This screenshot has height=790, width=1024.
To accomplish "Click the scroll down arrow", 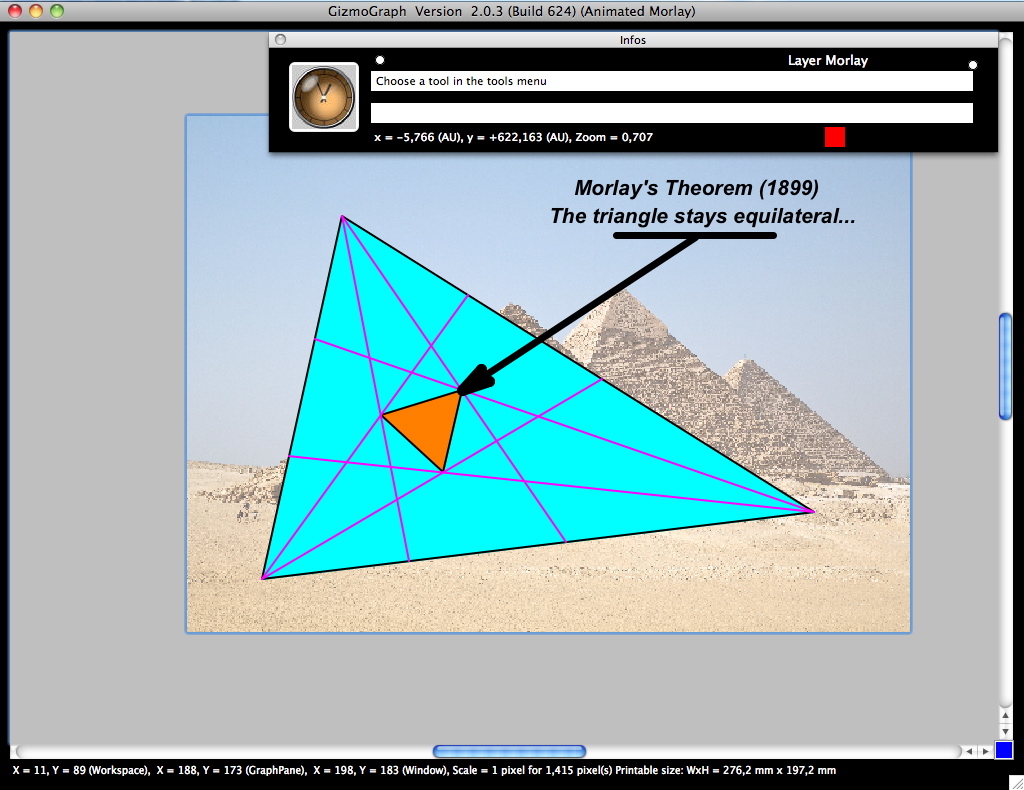I will (1005, 733).
